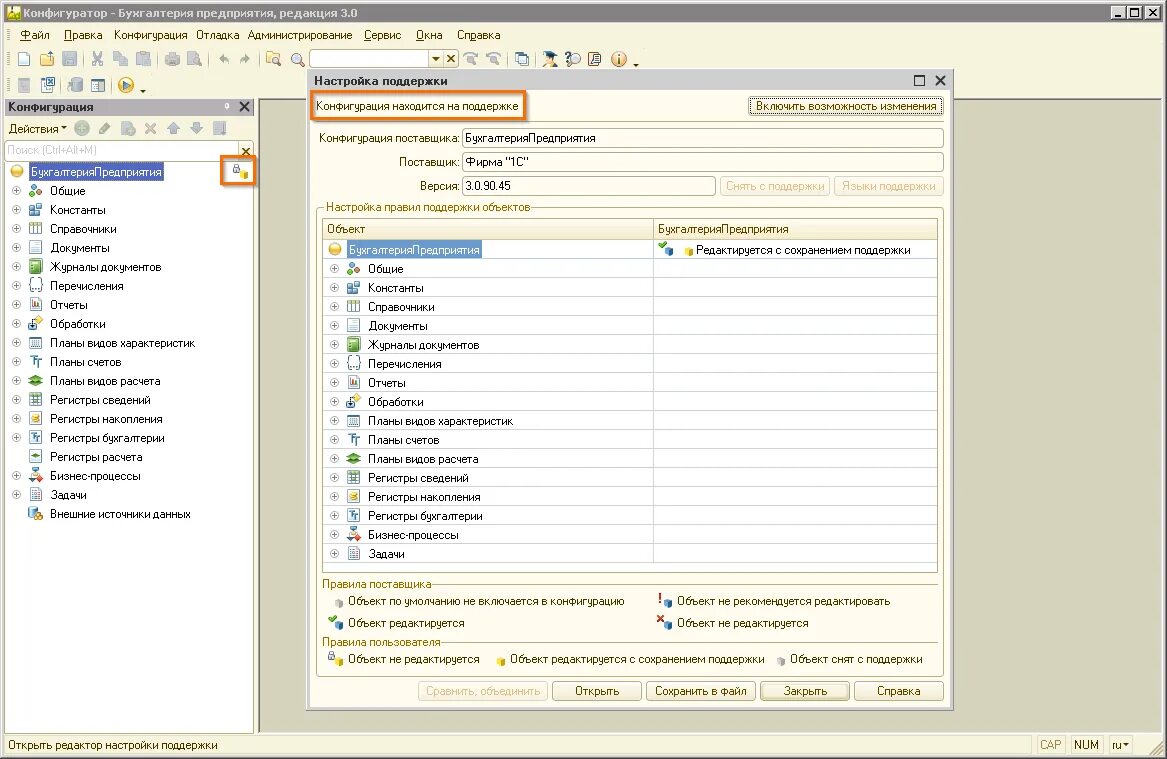Select Внешние источники данных in left tree
1167x759 pixels.
point(120,514)
